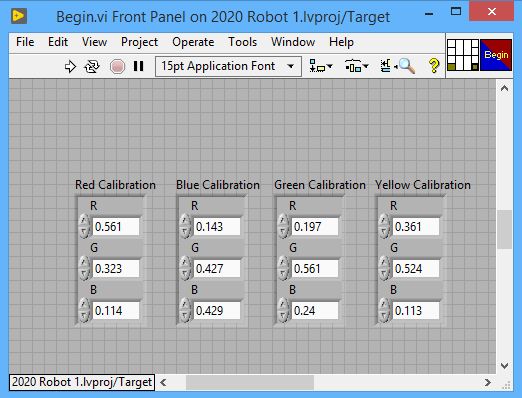
Task: Click Blue Calibration R value 0.143
Action: point(217,227)
